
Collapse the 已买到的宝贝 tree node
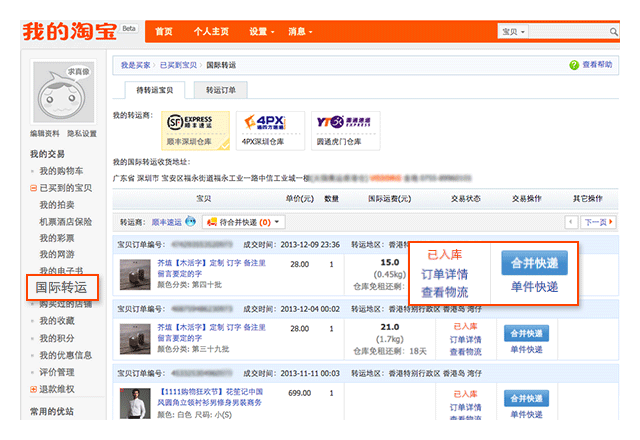[x=33, y=188]
